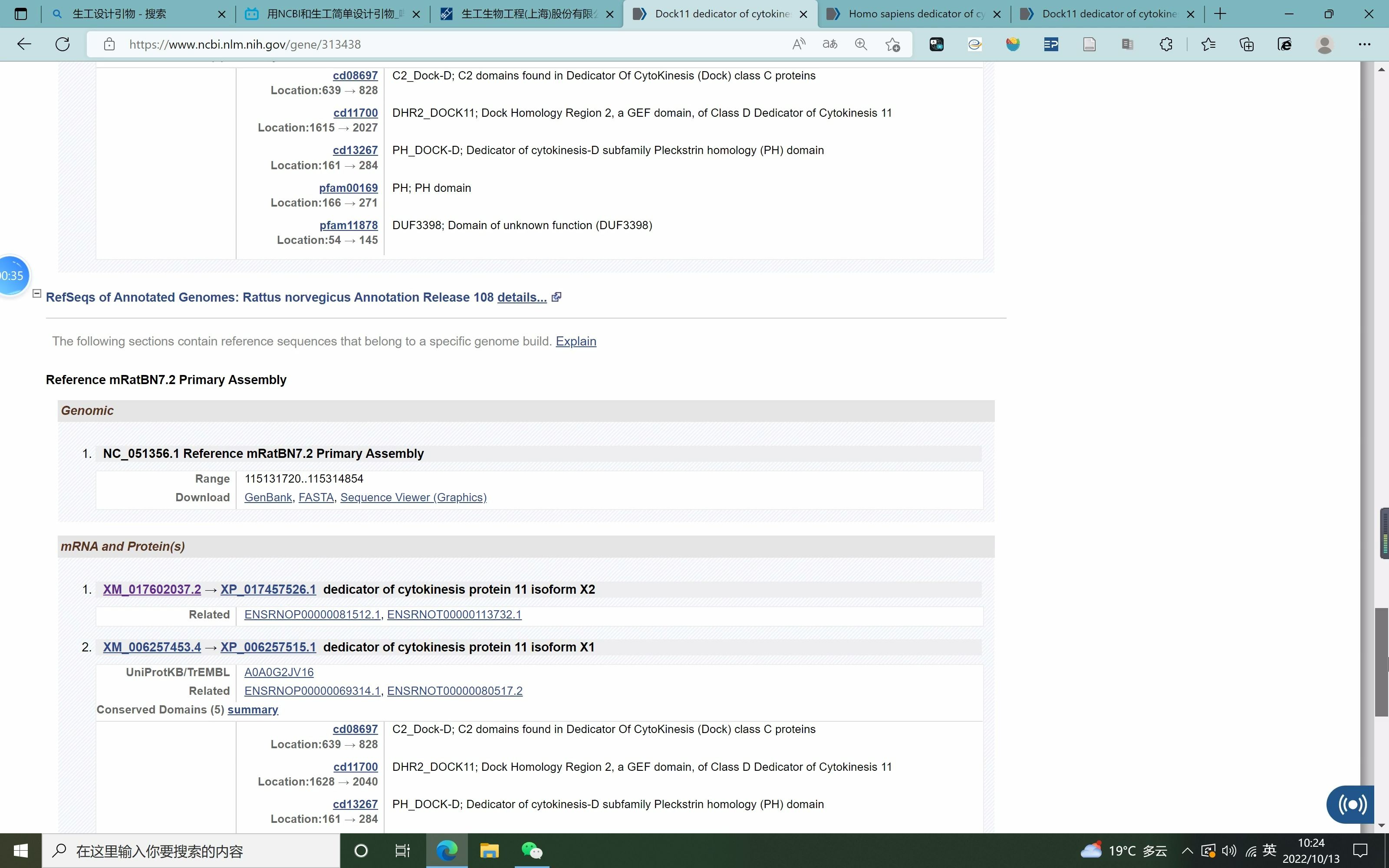Toggle the 英 input method indicator
1389x868 pixels.
[x=1270, y=850]
